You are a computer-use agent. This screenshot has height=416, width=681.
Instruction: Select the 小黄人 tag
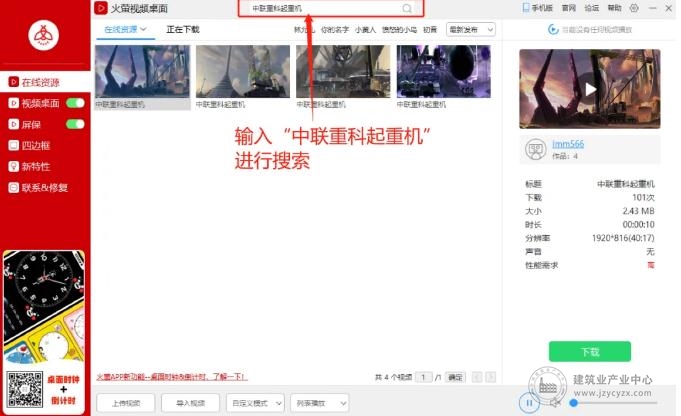(x=365, y=30)
